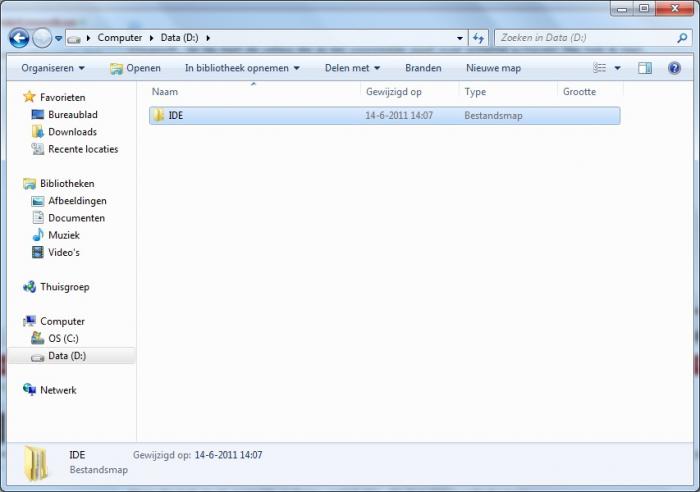Click the drive icon in address bar
This screenshot has width=700, height=492.
coord(74,39)
